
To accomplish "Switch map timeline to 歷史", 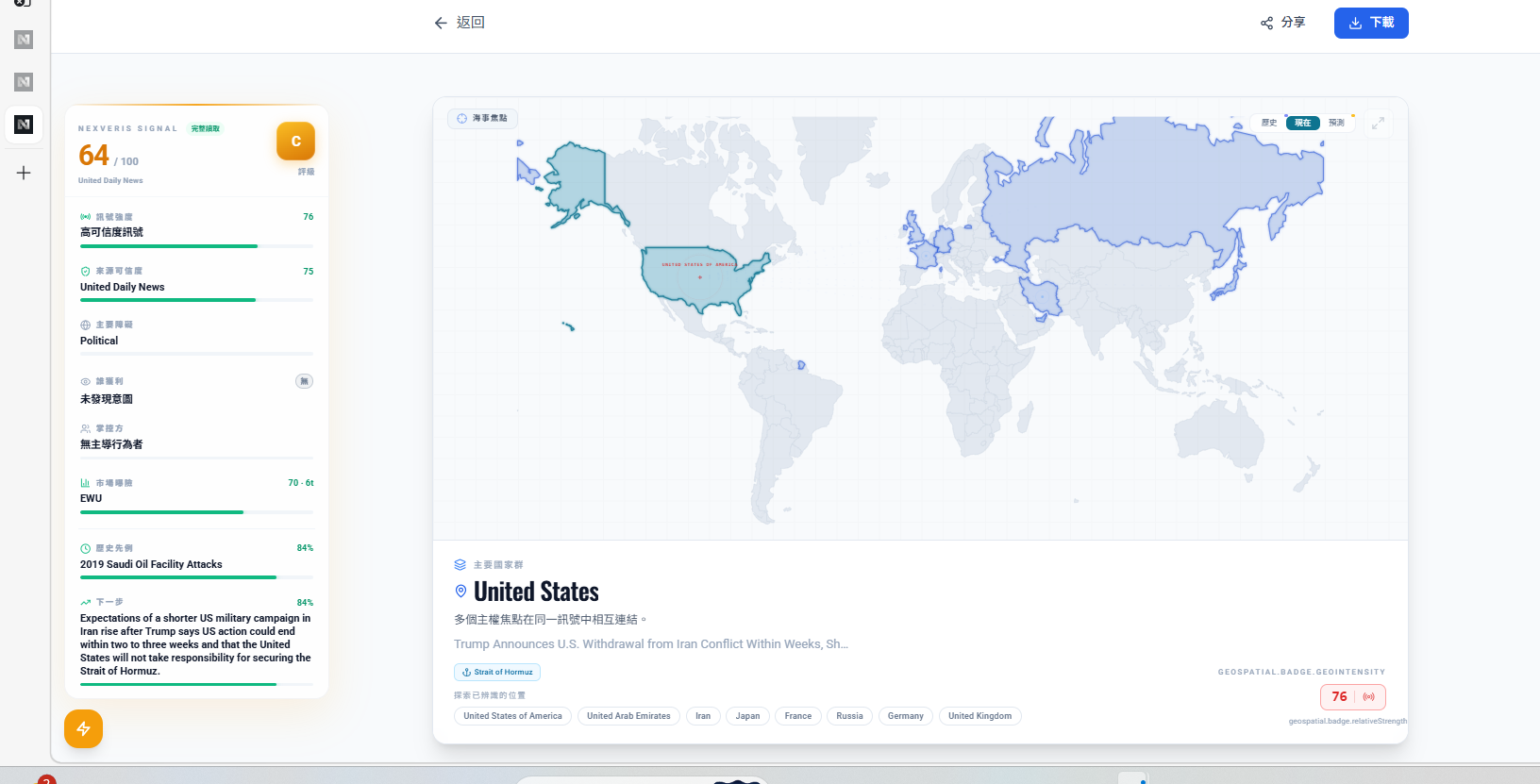I will 1269,123.
